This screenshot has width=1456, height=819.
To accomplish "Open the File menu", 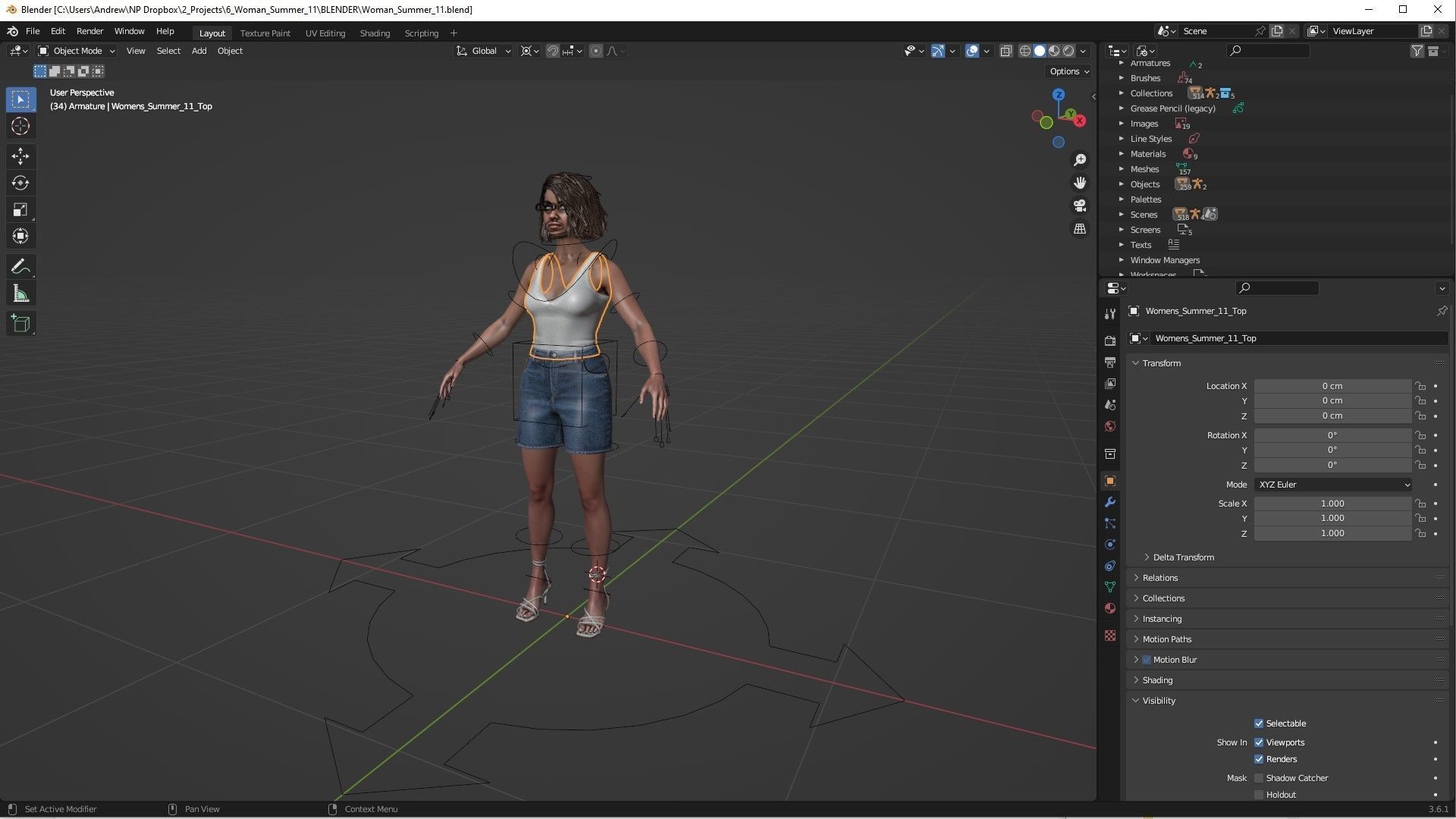I will (33, 31).
